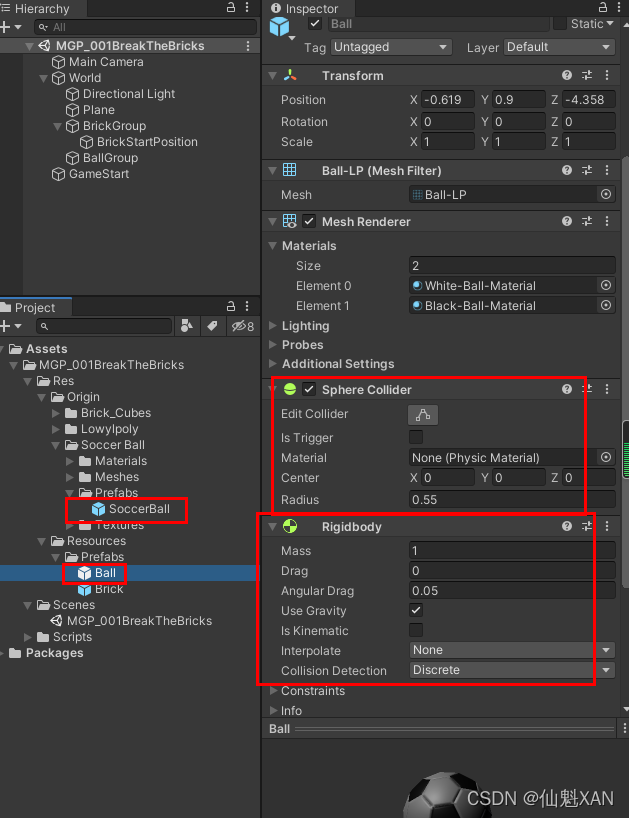Enable Is Kinematic checkbox

[x=416, y=630]
